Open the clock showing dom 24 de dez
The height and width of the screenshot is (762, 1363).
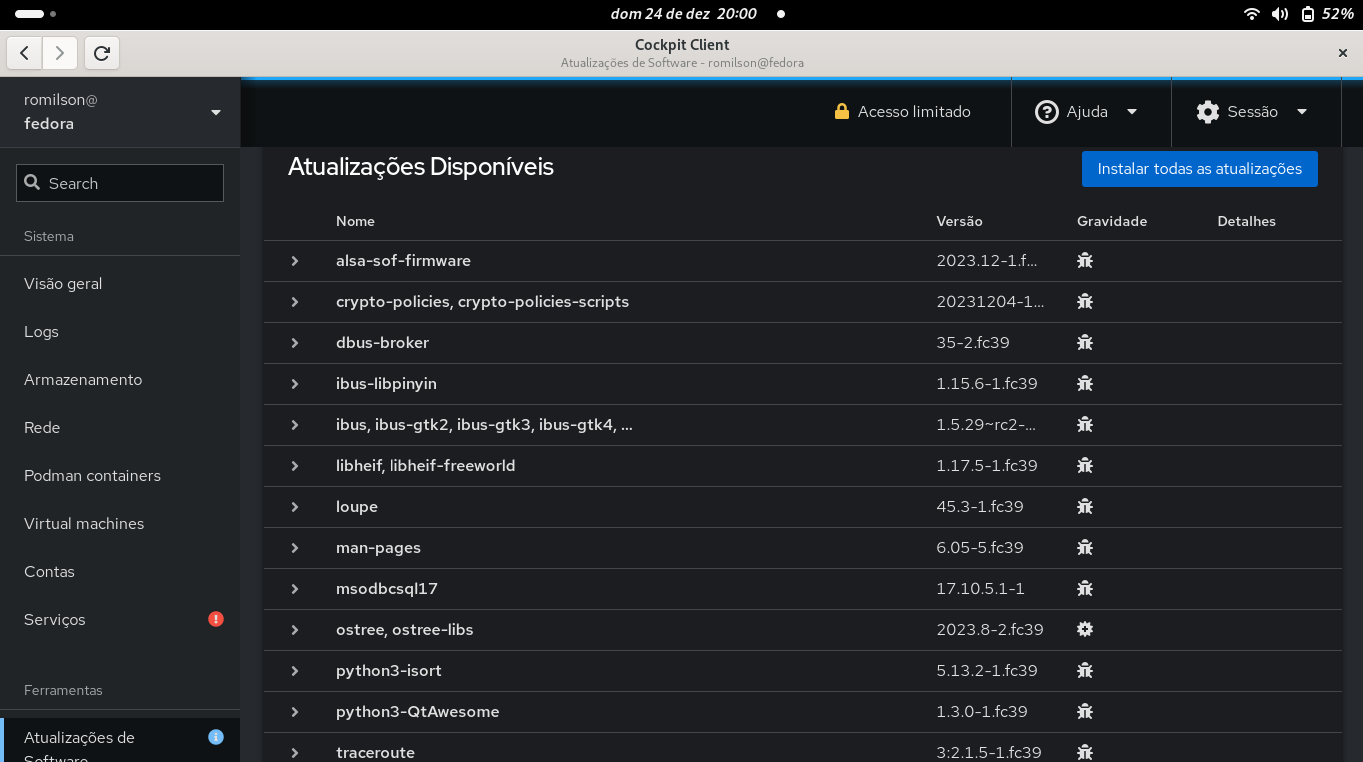pos(683,14)
